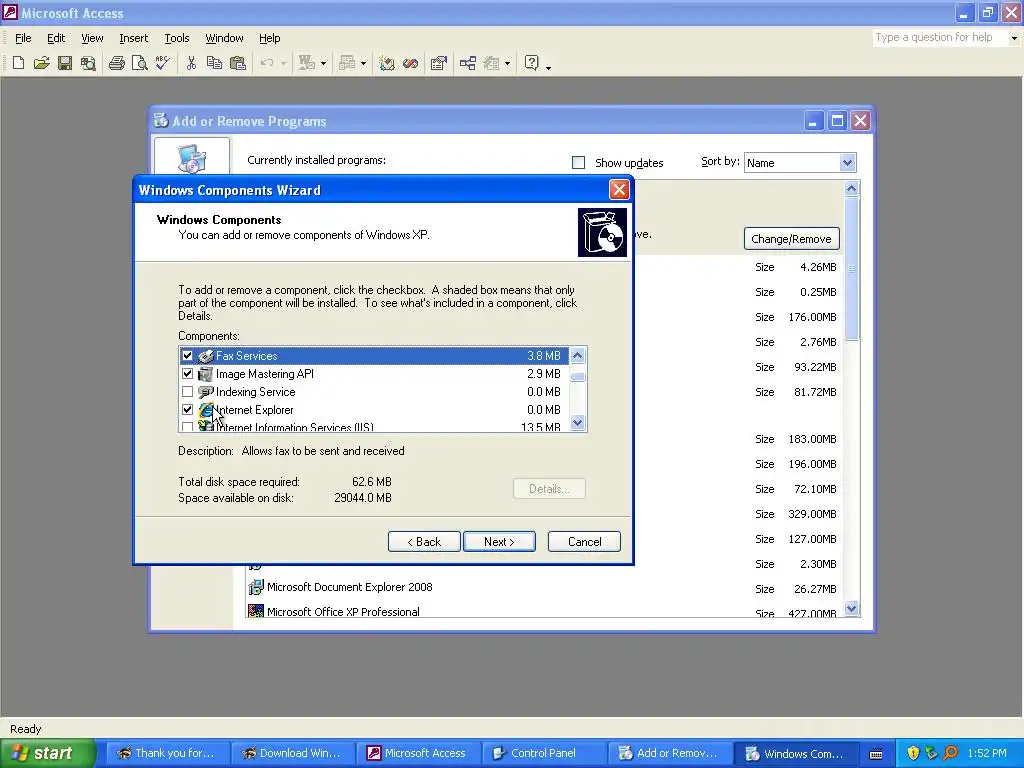Screen dimensions: 1024x768
Task: Click the Print icon in the toolbar
Action: pyautogui.click(x=117, y=63)
